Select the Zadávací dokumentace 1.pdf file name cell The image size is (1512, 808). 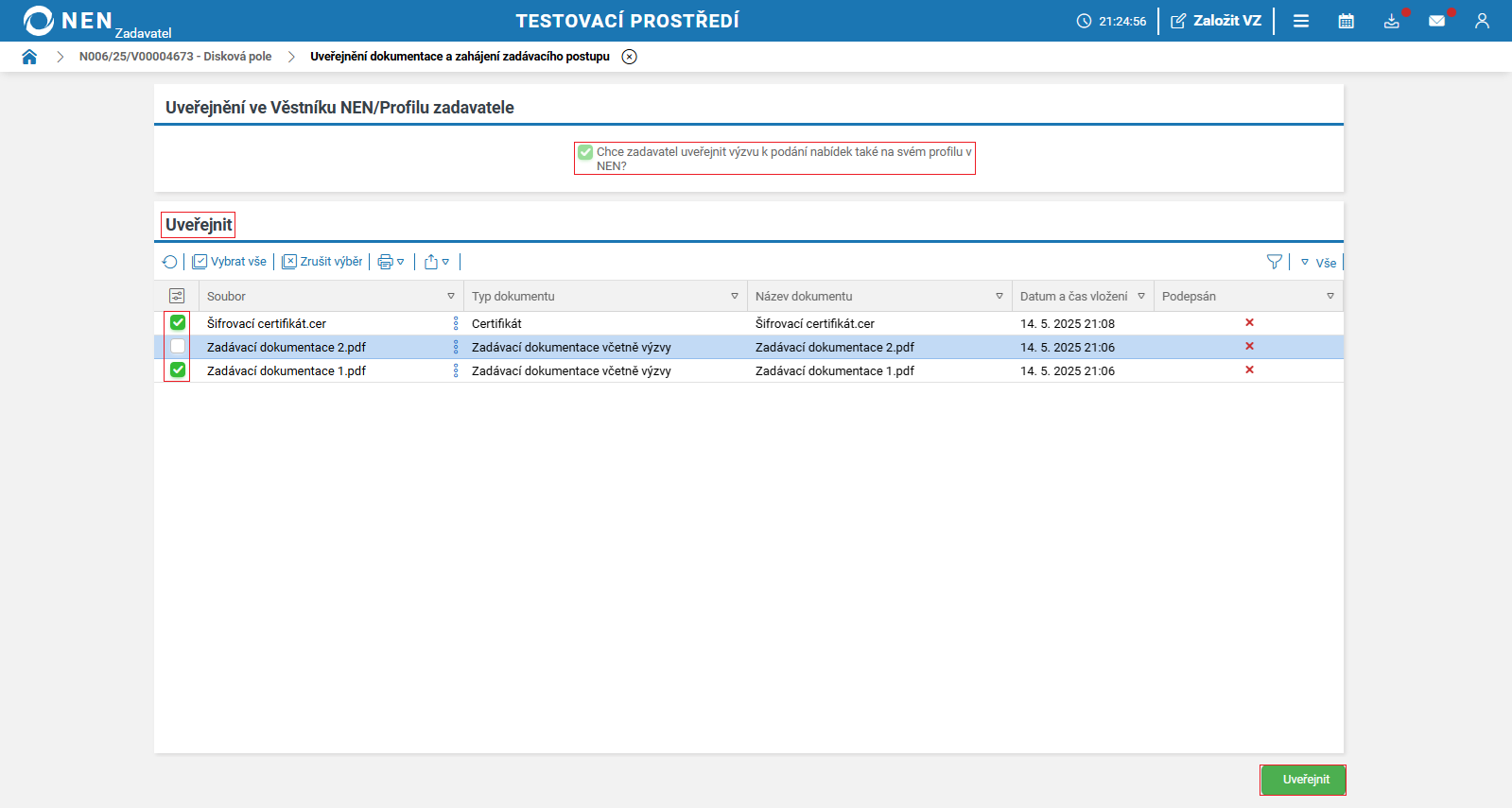(x=287, y=370)
